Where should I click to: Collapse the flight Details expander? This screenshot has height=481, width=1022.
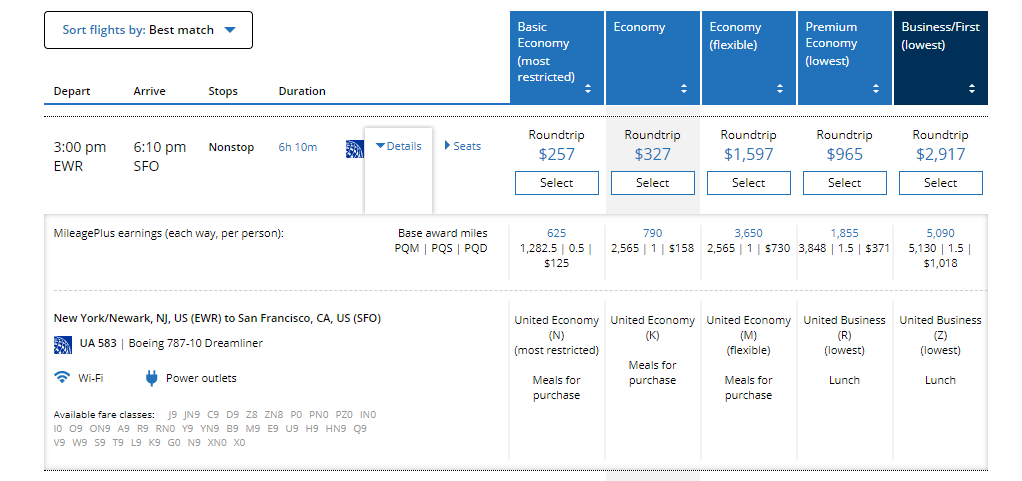pos(398,146)
